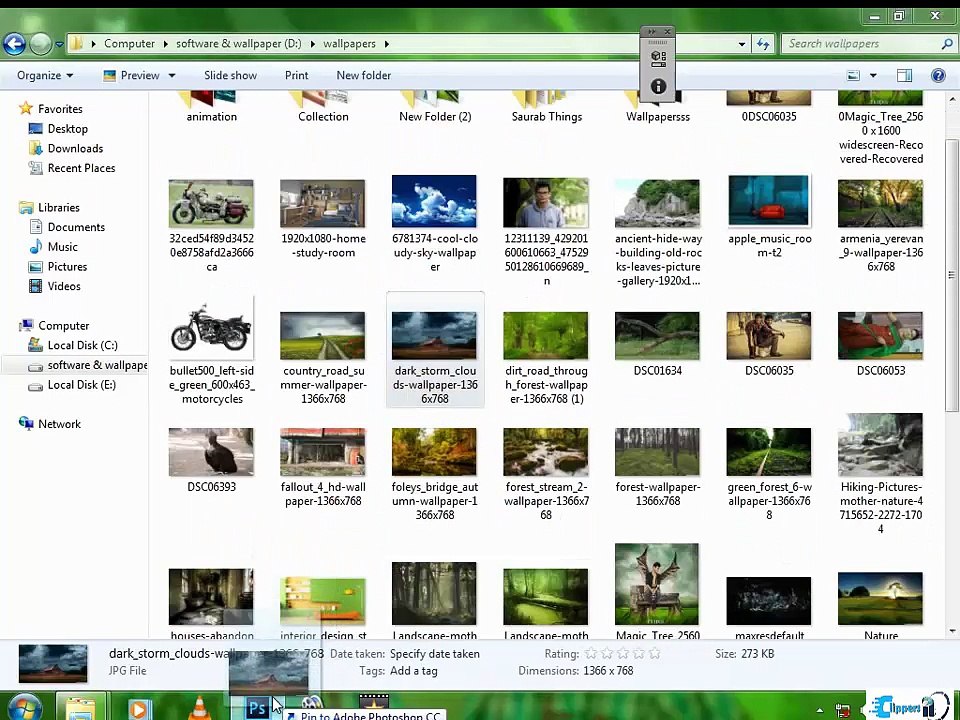Open Local Disk (C:) in navigation pane
The width and height of the screenshot is (960, 720).
click(82, 345)
